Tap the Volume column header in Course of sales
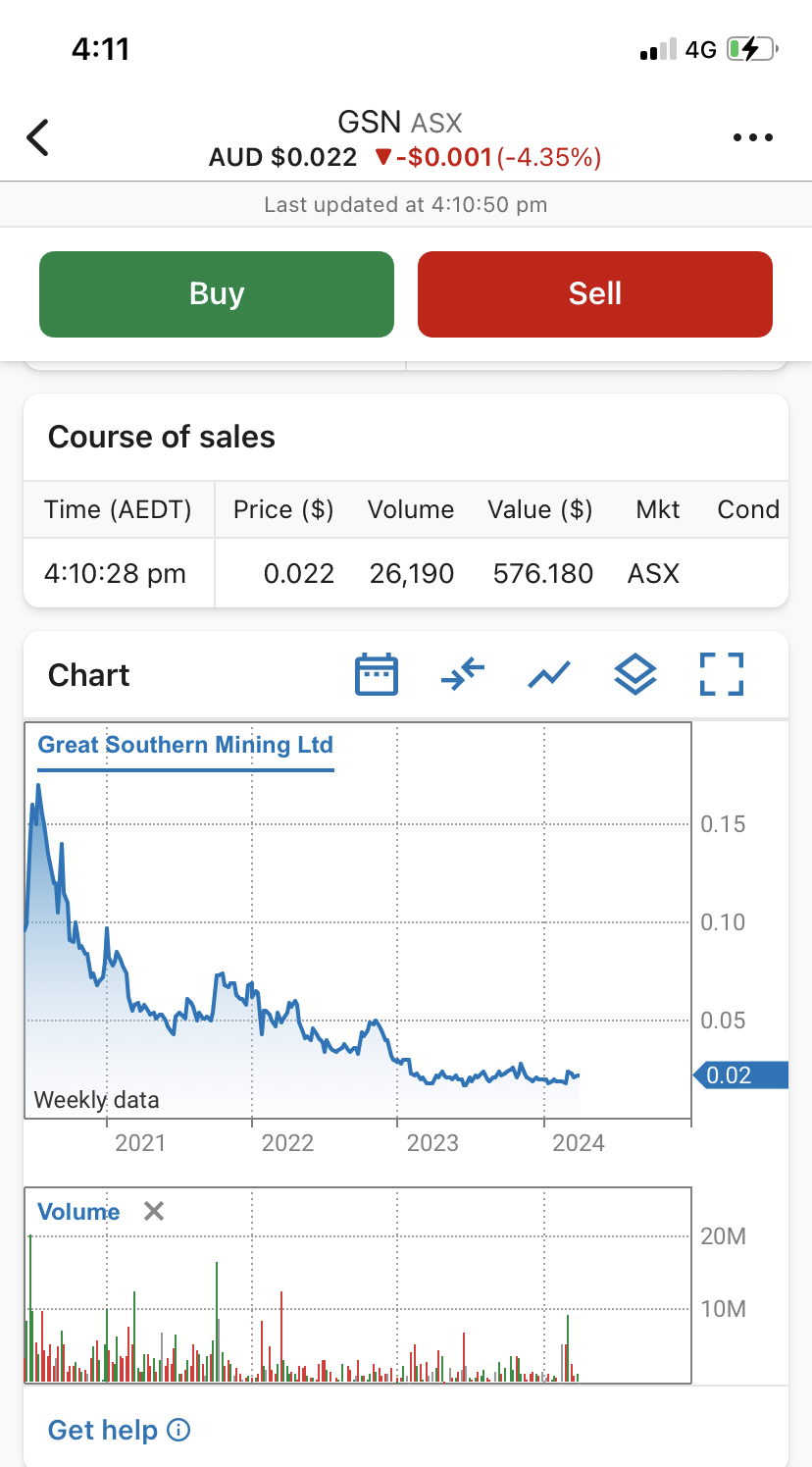812x1467 pixels. pyautogui.click(x=411, y=509)
